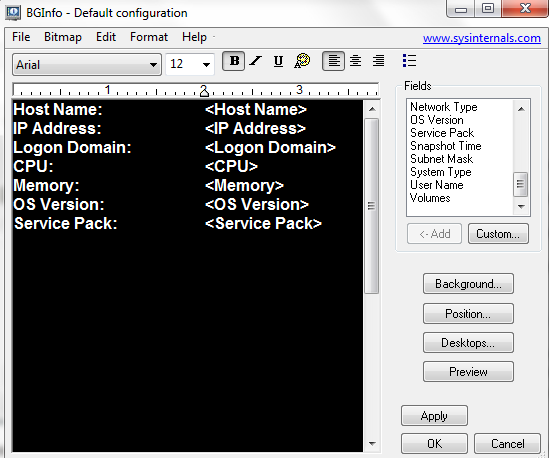Open the Custom... fields dialog
Screen dimensions: 549x458
coord(498,234)
